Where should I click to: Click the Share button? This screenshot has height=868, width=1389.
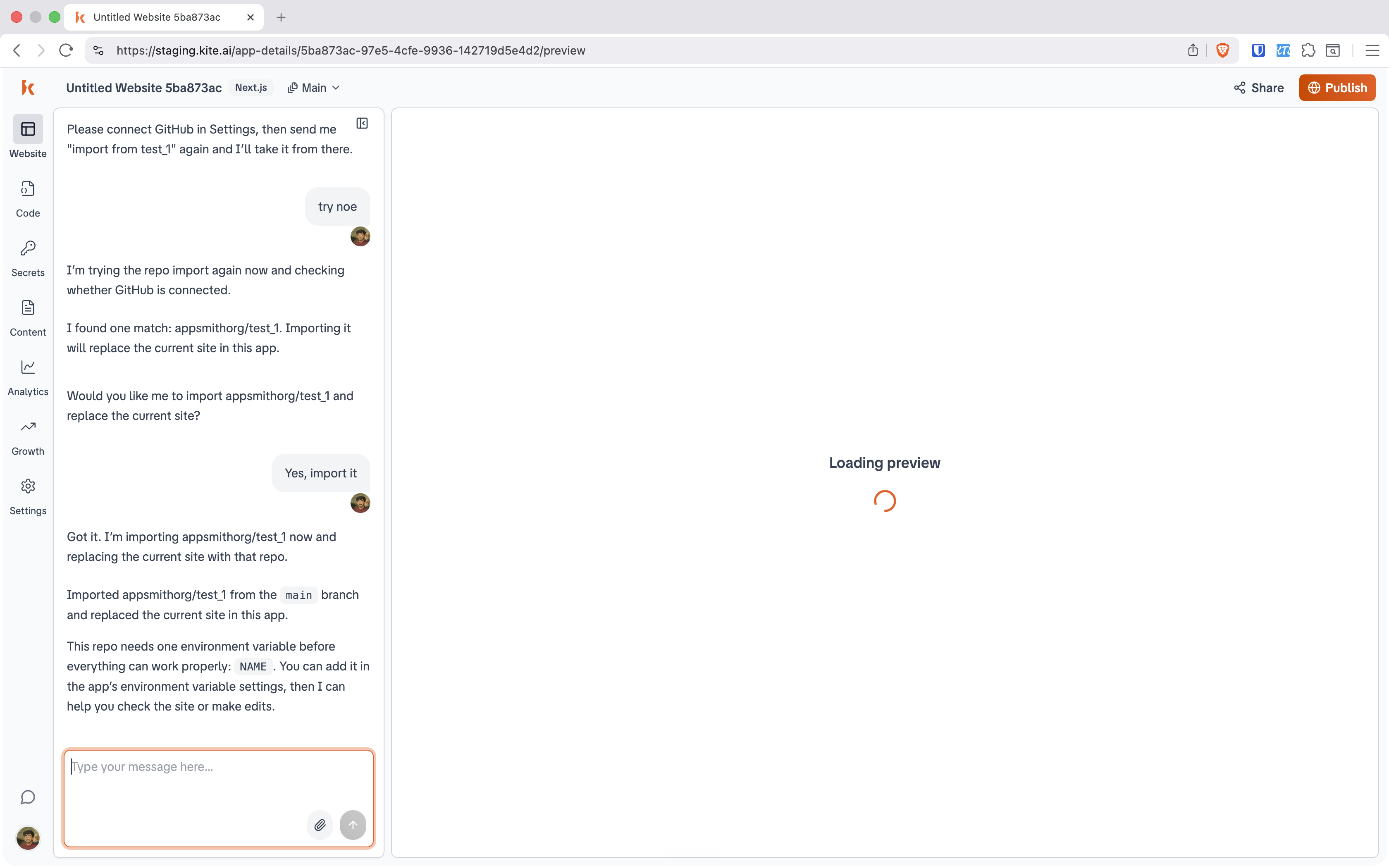pyautogui.click(x=1258, y=88)
